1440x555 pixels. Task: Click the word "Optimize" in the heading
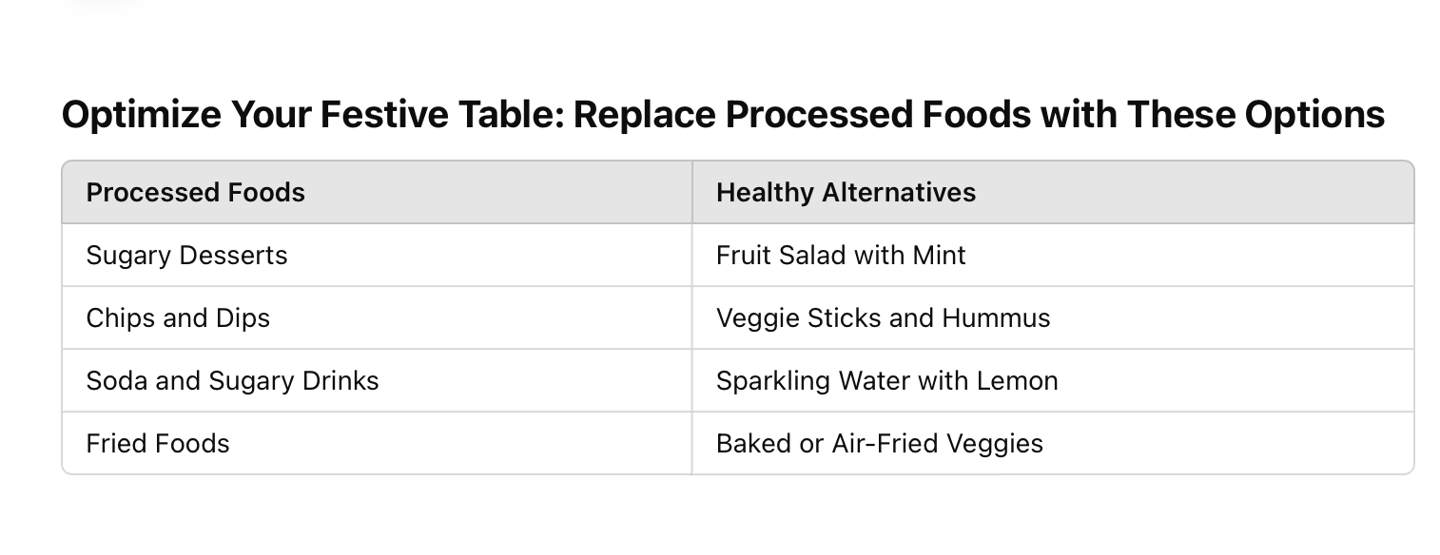tap(141, 115)
